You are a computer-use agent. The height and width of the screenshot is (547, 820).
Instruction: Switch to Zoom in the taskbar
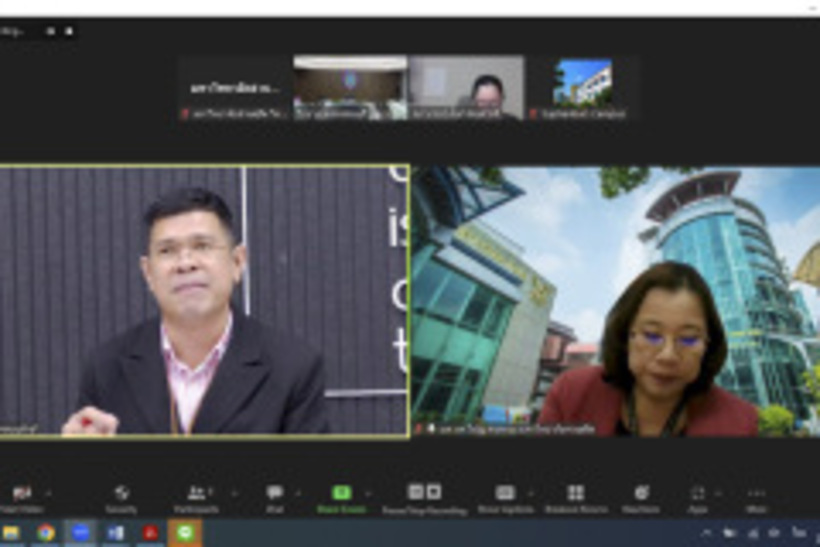coord(80,533)
